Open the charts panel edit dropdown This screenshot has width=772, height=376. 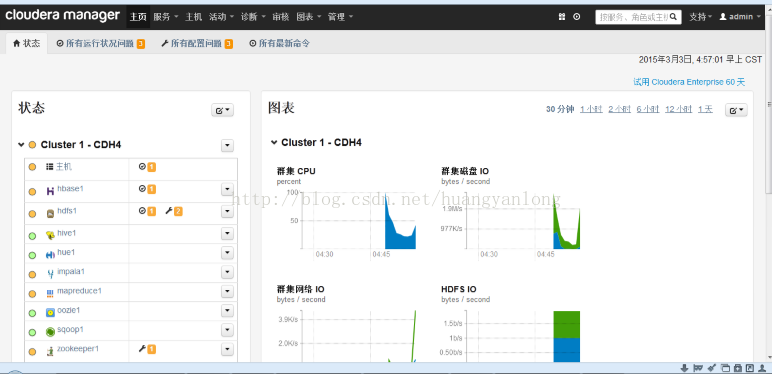tap(736, 110)
